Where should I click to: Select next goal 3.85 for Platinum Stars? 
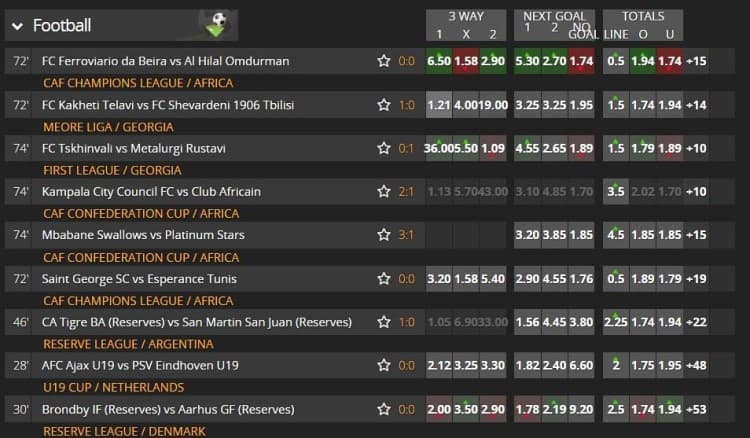point(554,235)
